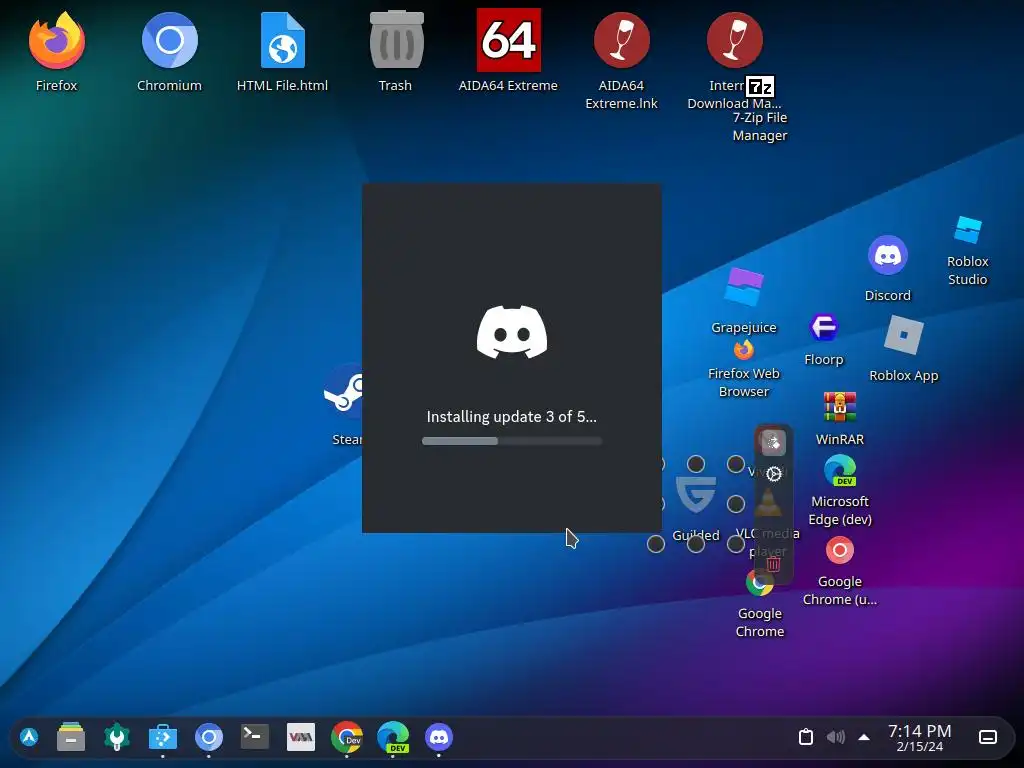Click the Discord update progress bar

[x=512, y=441]
